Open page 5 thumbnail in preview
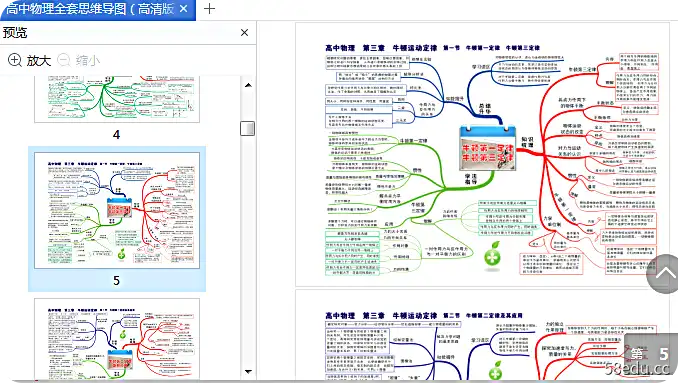The image size is (678, 383). (x=117, y=210)
